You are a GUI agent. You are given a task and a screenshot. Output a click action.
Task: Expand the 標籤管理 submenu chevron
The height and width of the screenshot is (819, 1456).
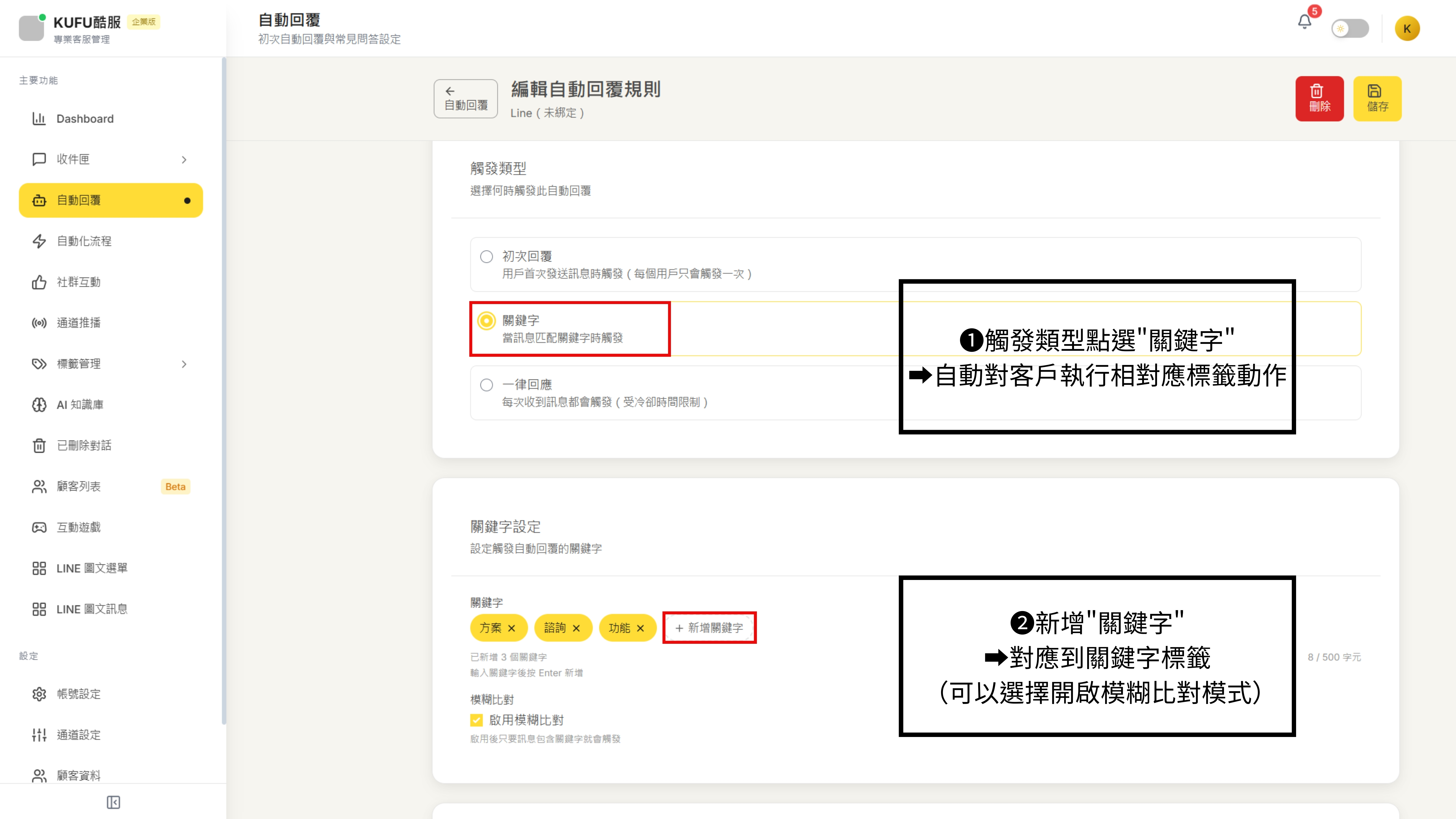click(x=184, y=364)
